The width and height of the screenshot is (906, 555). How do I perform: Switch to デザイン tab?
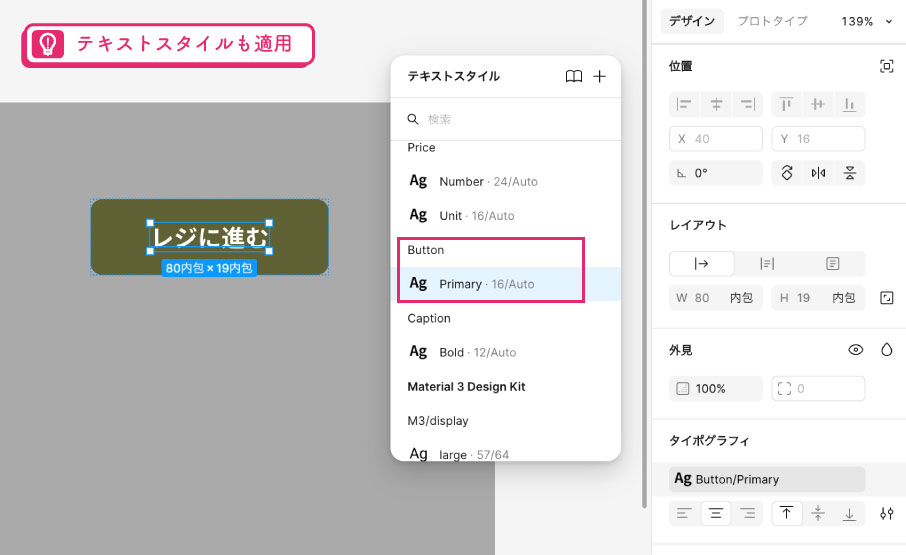click(692, 21)
